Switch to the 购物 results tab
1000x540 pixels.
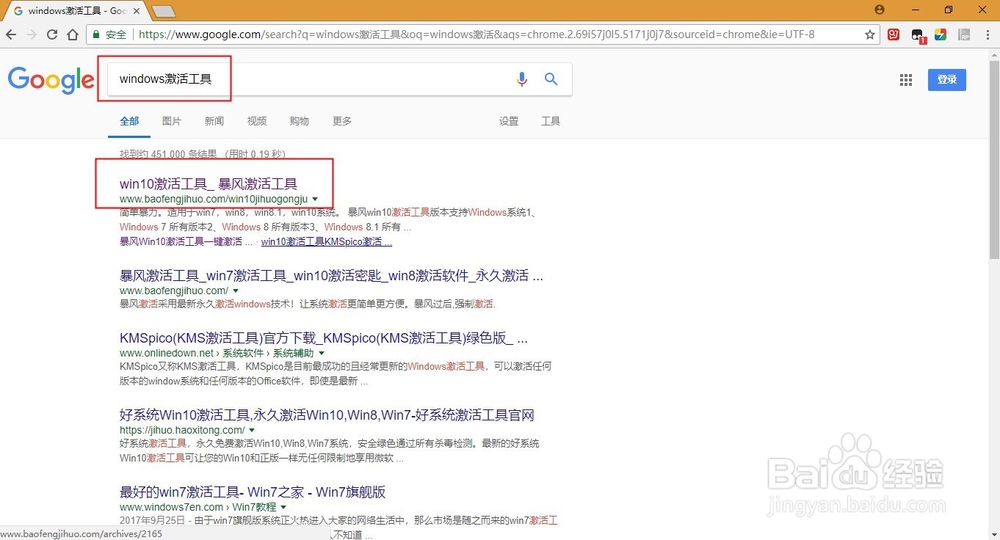coord(299,120)
